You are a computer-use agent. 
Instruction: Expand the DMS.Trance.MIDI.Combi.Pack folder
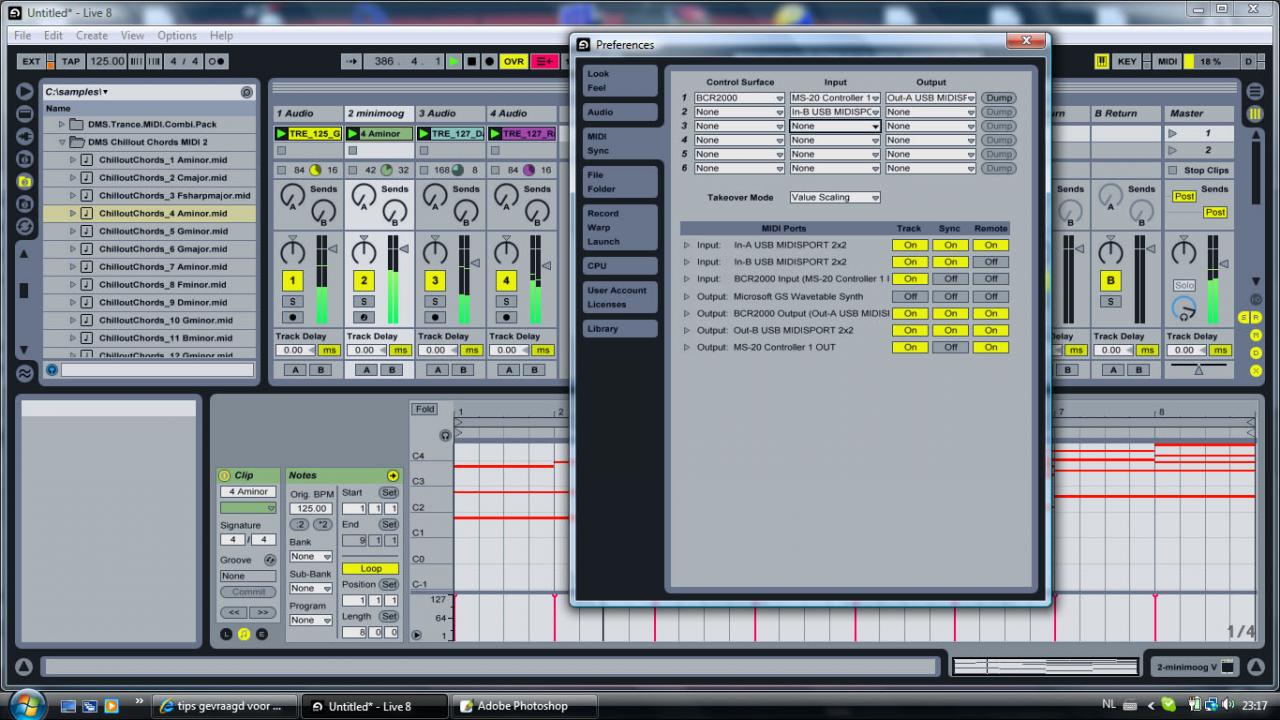coord(62,125)
